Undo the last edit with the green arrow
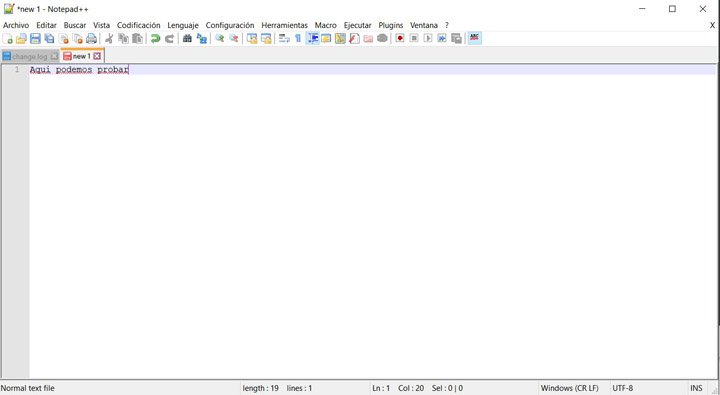Image resolution: width=720 pixels, height=395 pixels. (155, 39)
